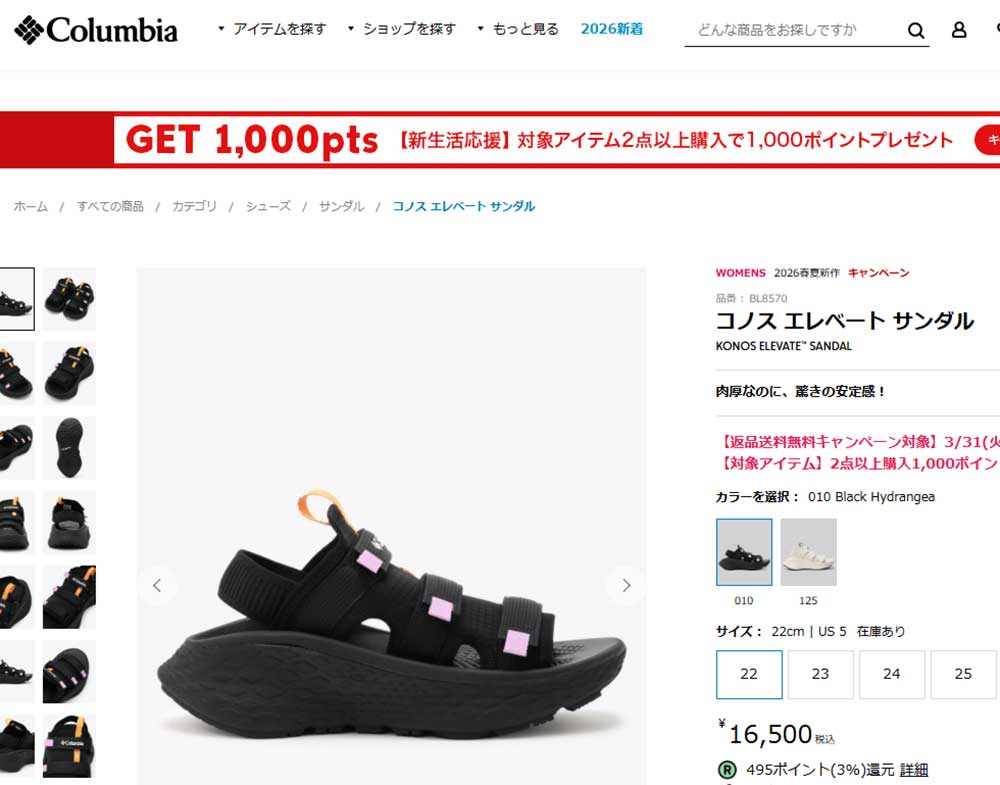Expand the ショップを探す menu
The width and height of the screenshot is (1000, 785).
tap(402, 29)
